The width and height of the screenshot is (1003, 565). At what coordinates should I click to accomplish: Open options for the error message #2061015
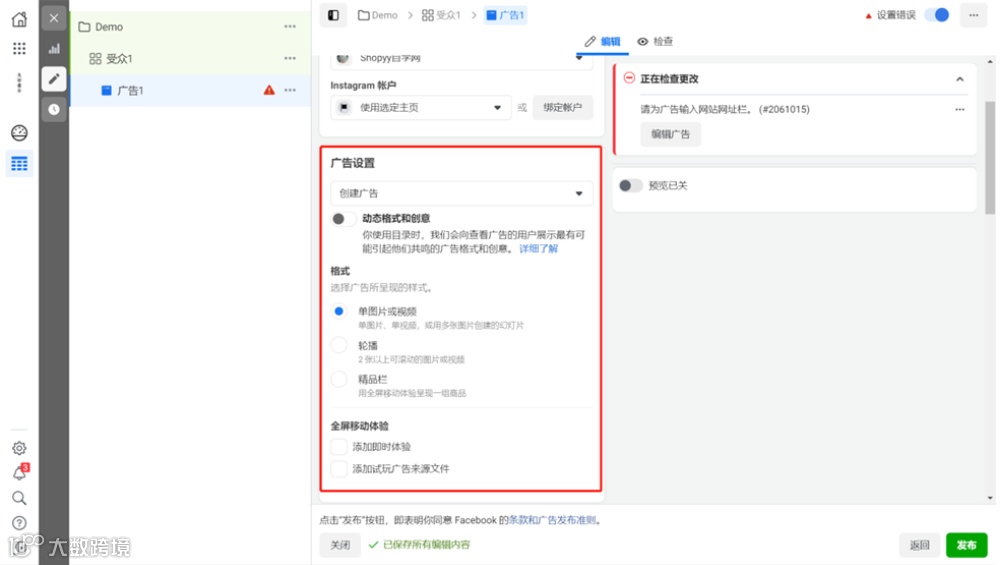[x=960, y=109]
